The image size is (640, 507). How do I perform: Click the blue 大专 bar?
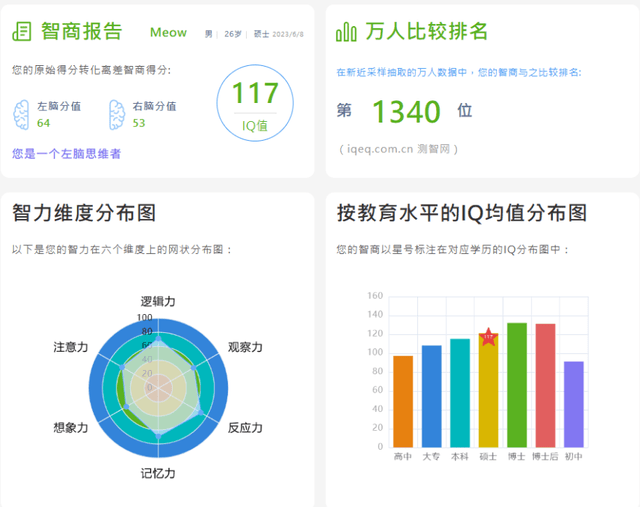click(x=431, y=396)
